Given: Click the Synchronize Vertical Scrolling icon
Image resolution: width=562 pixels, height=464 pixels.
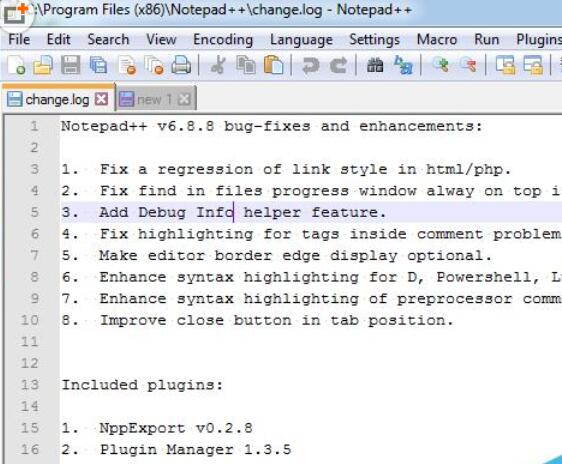Looking at the screenshot, I should pyautogui.click(x=505, y=65).
